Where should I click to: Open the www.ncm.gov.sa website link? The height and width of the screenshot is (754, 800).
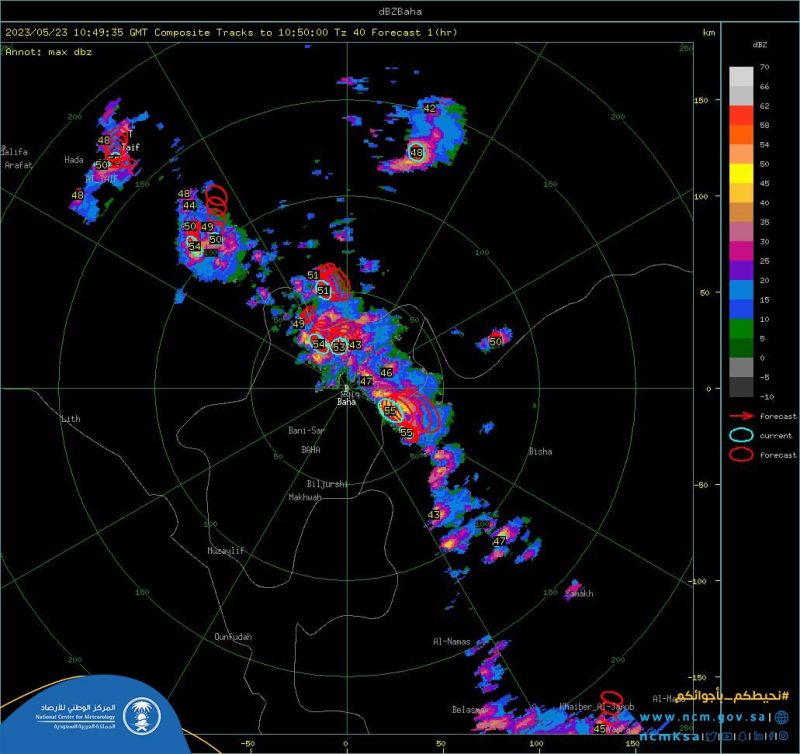pos(703,717)
